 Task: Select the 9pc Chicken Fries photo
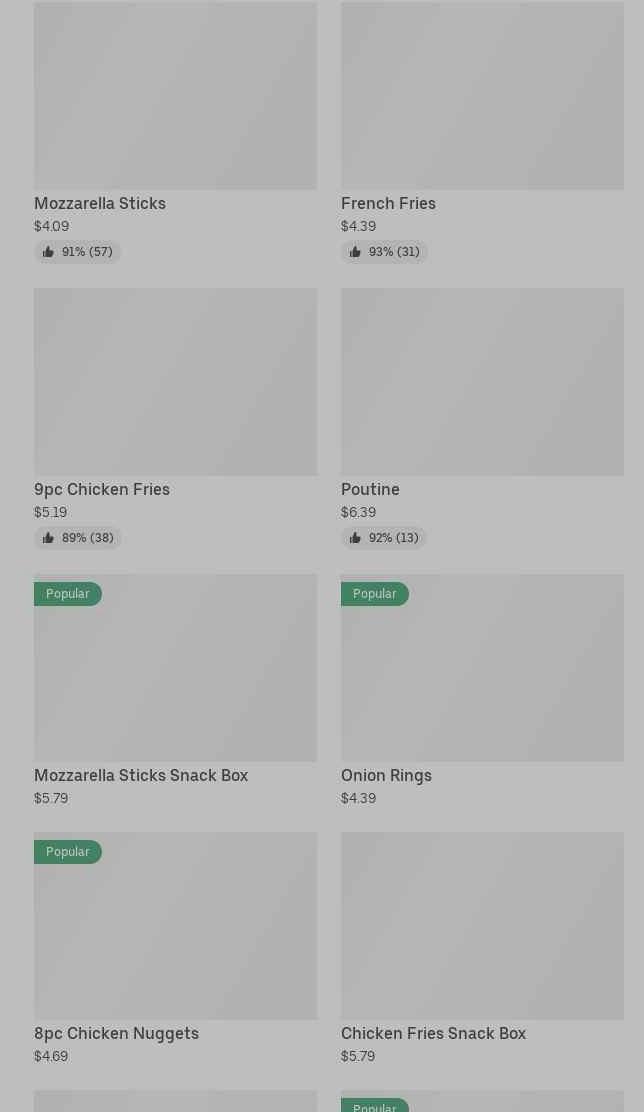pos(175,382)
